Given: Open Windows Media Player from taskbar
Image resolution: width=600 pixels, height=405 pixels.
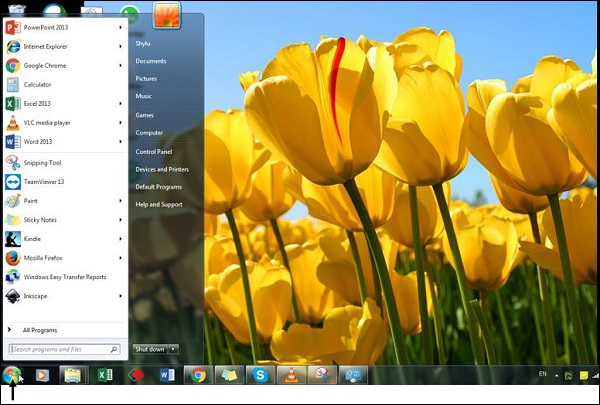Looking at the screenshot, I should point(42,375).
